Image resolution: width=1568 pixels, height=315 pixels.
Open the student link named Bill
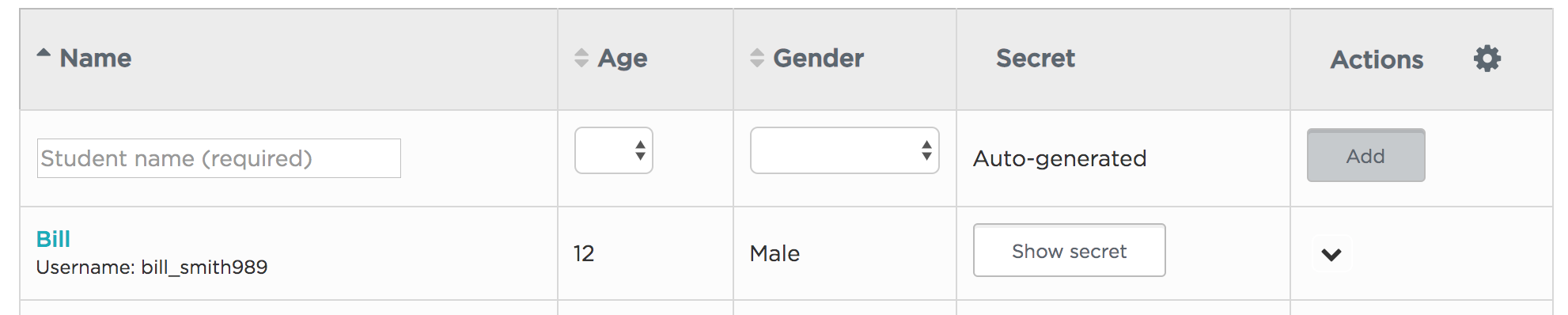53,239
